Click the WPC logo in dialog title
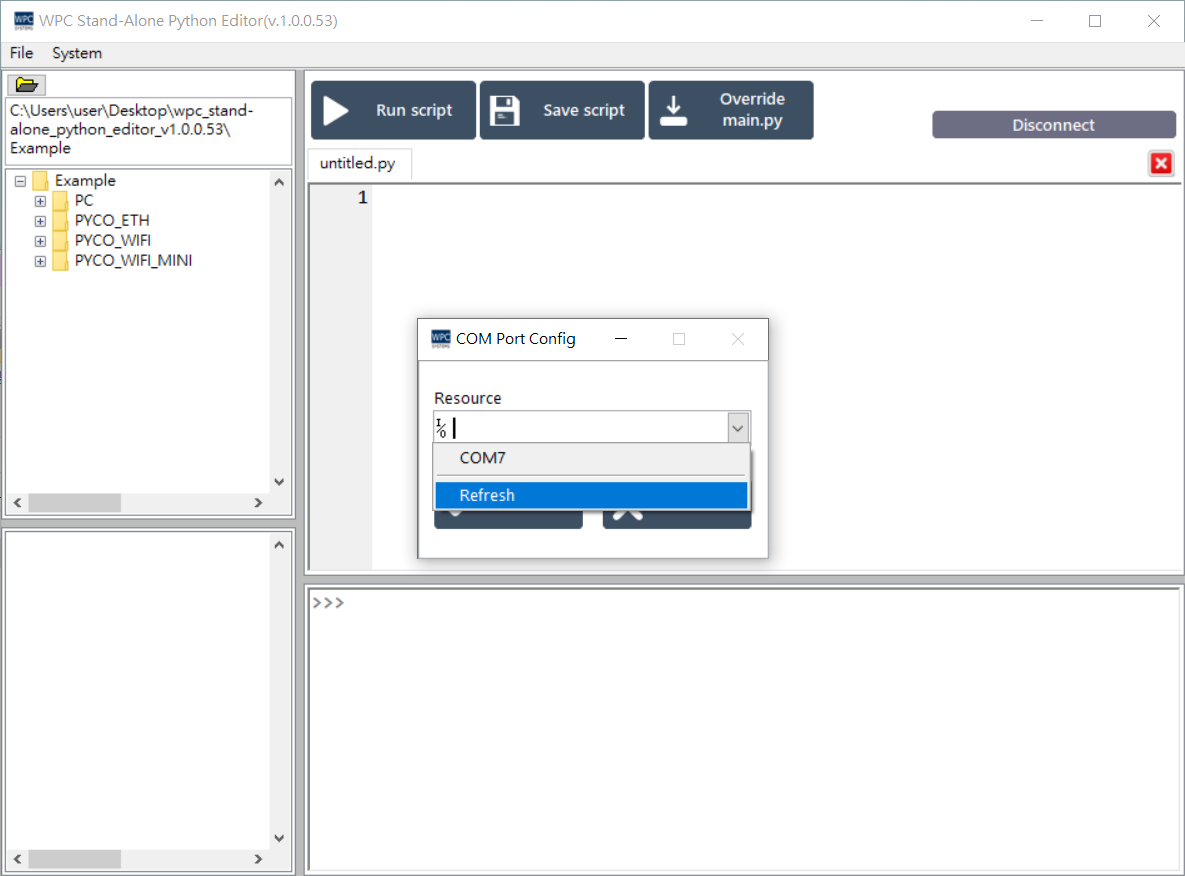 (x=440, y=339)
